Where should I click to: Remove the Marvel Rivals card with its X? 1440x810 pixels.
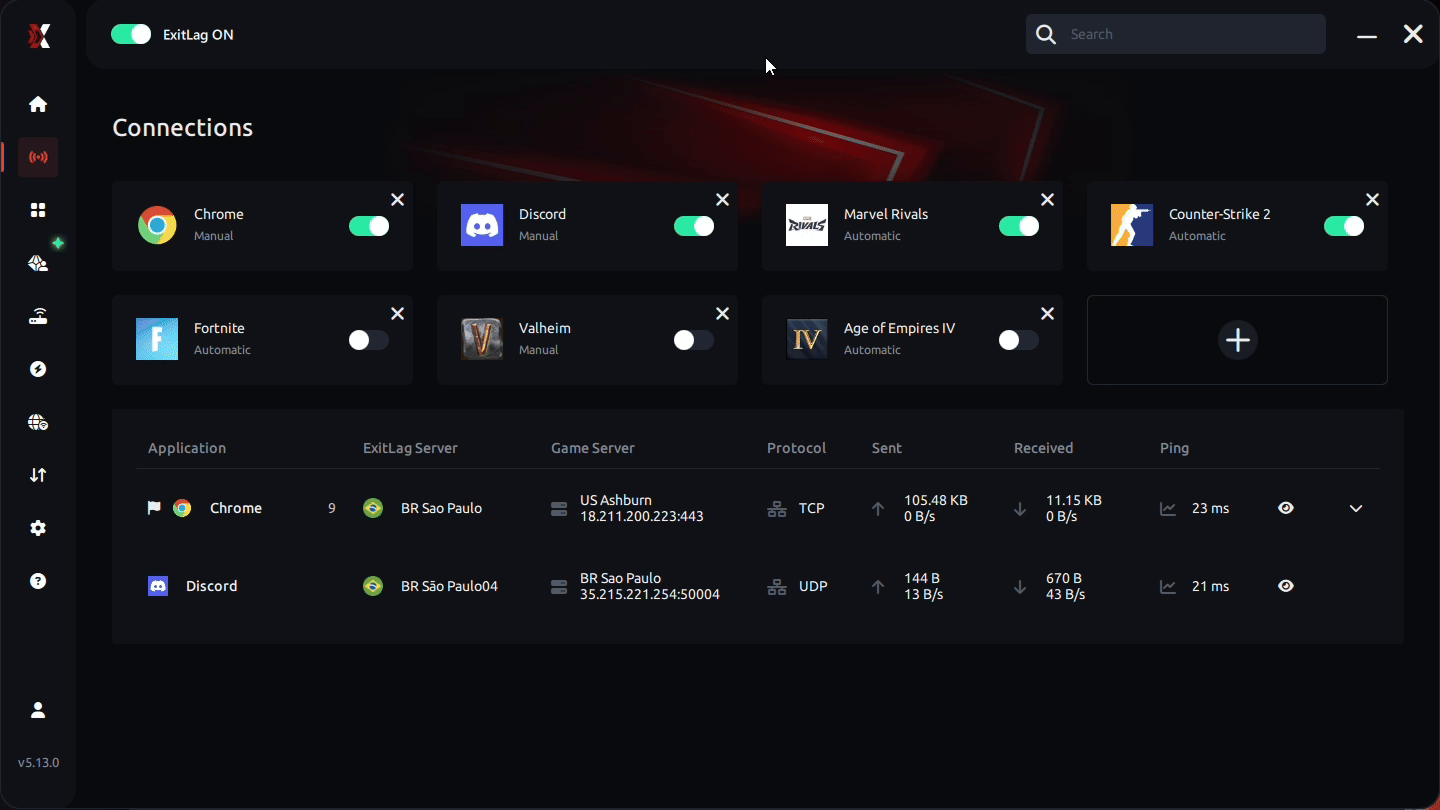coord(1047,200)
